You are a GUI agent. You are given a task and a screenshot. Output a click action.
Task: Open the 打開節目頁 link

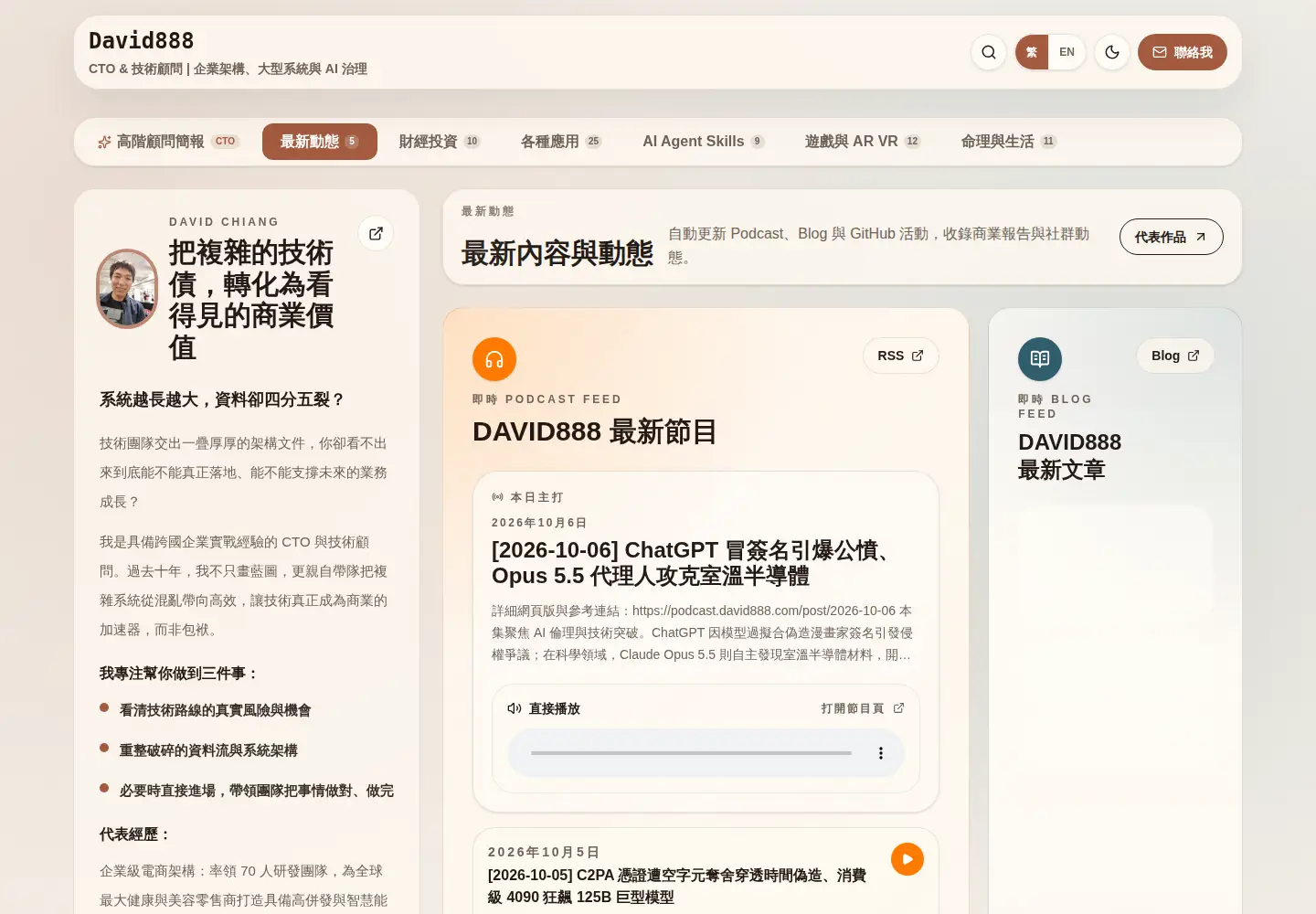pyautogui.click(x=863, y=708)
